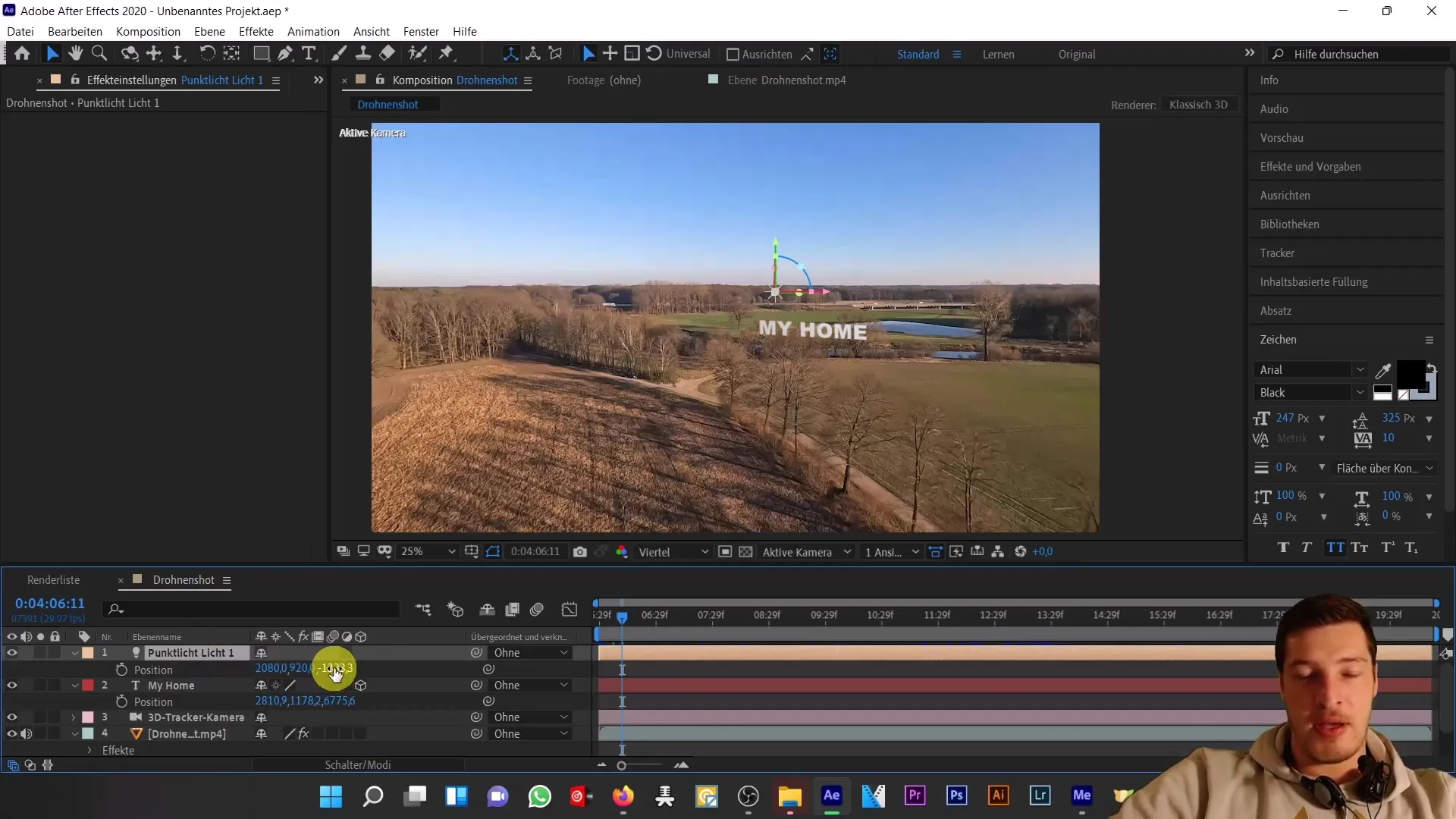Select the Selection tool in toolbar
1456x819 pixels.
(x=52, y=53)
